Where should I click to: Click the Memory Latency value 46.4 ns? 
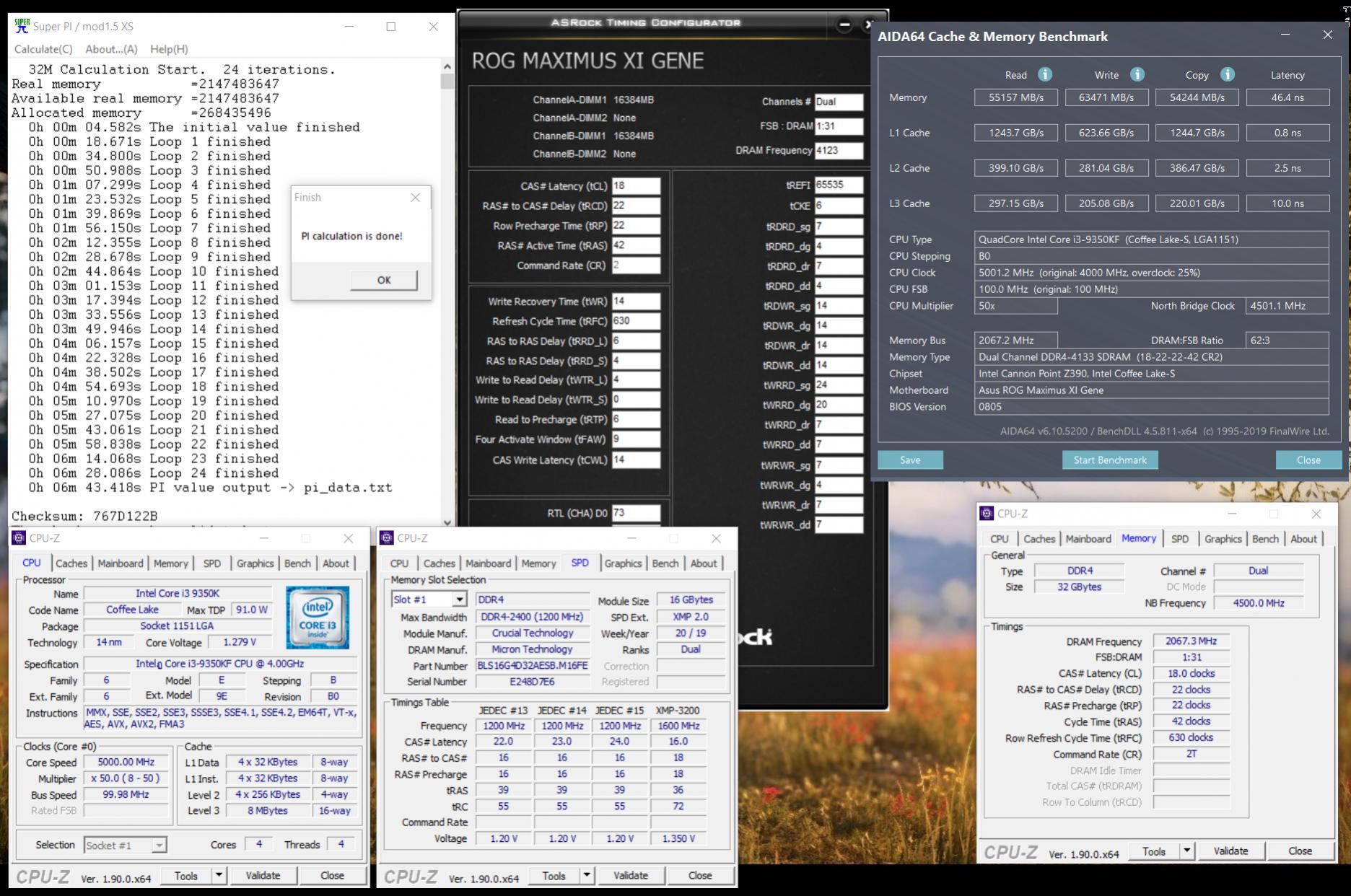coord(1287,97)
